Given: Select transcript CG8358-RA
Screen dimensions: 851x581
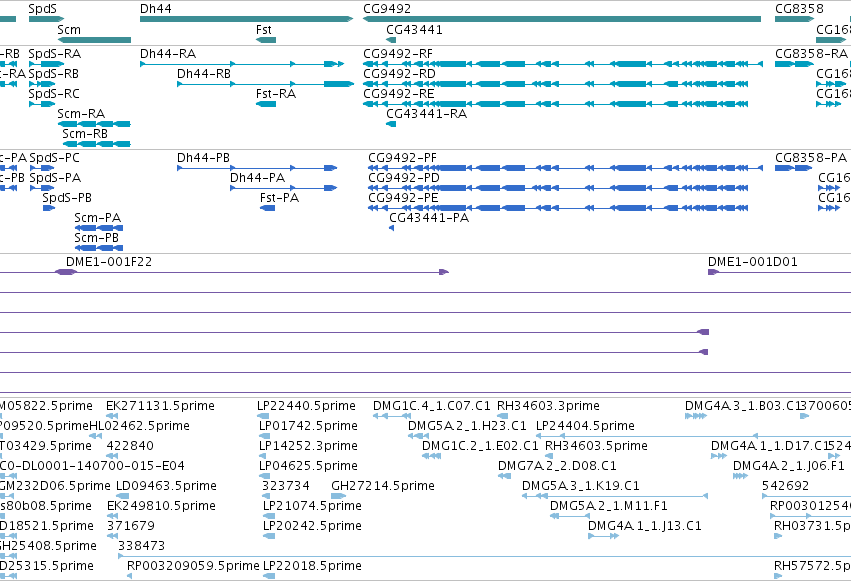Looking at the screenshot, I should (x=795, y=64).
